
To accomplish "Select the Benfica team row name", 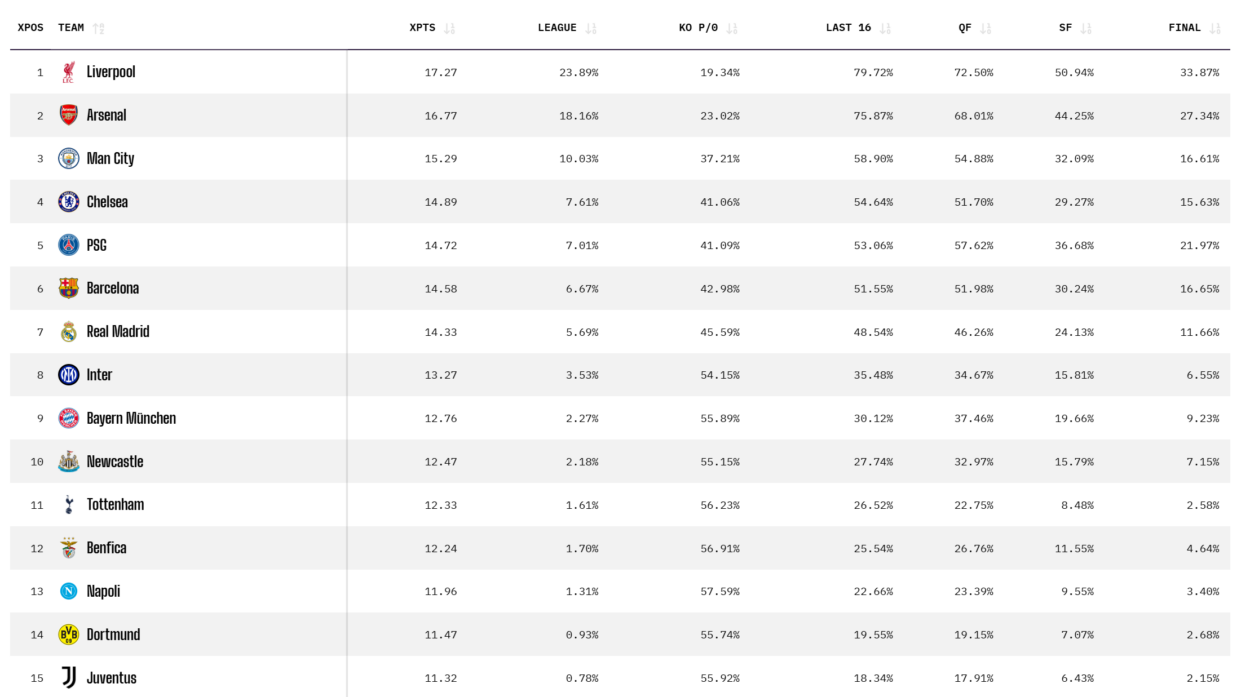I will coord(106,548).
